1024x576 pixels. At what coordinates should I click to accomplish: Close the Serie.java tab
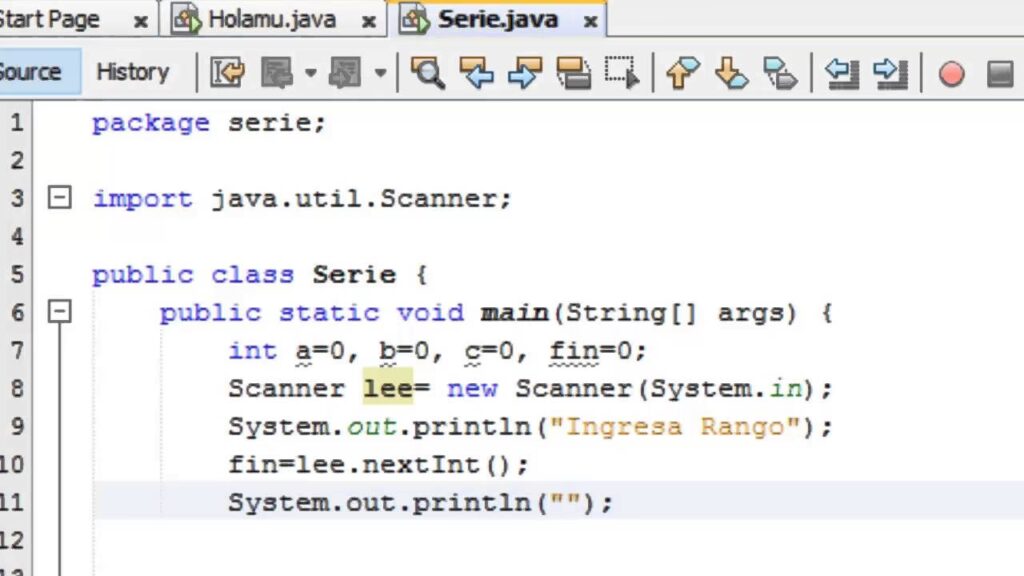point(591,21)
